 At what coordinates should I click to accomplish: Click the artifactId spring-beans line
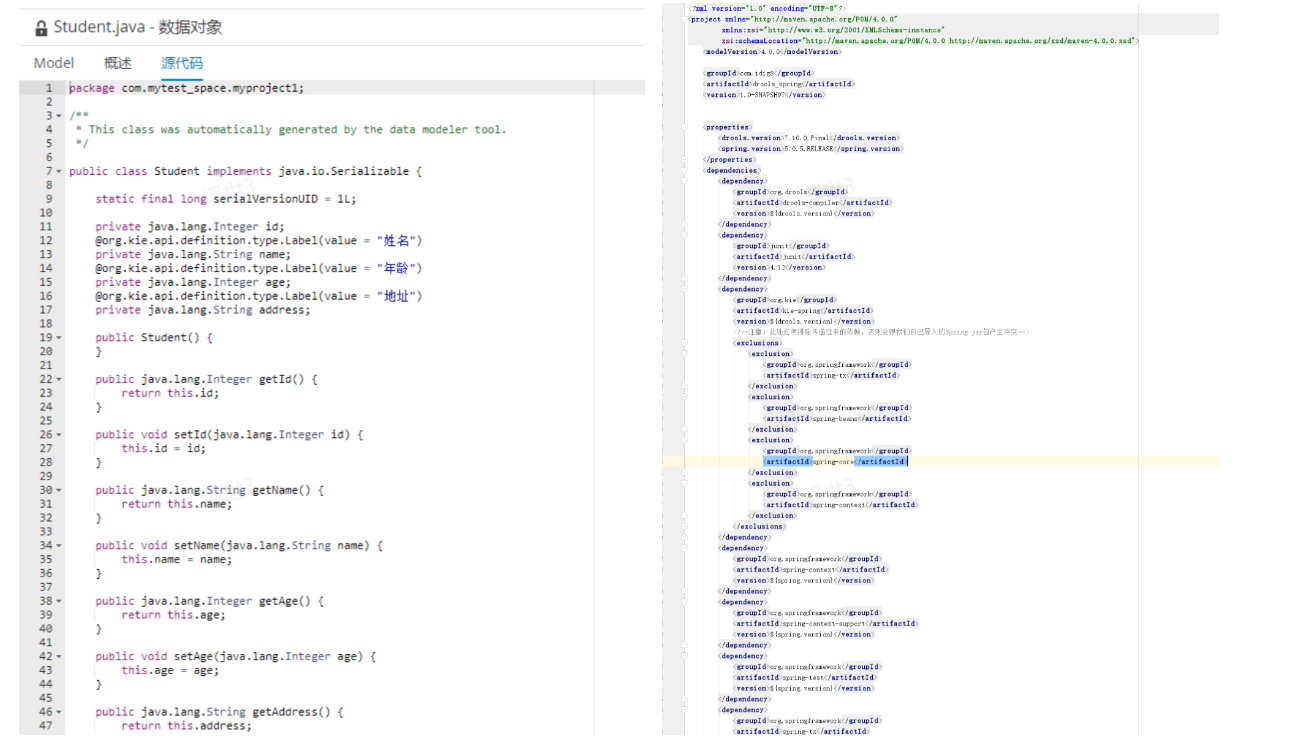point(839,419)
